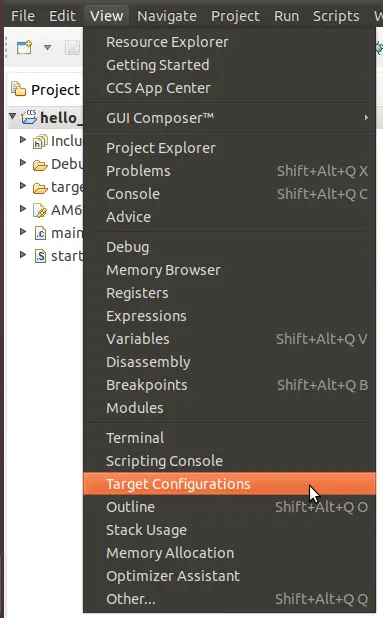Screen dimensions: 383x618
Task: Open the File menu
Action: (x=22, y=16)
